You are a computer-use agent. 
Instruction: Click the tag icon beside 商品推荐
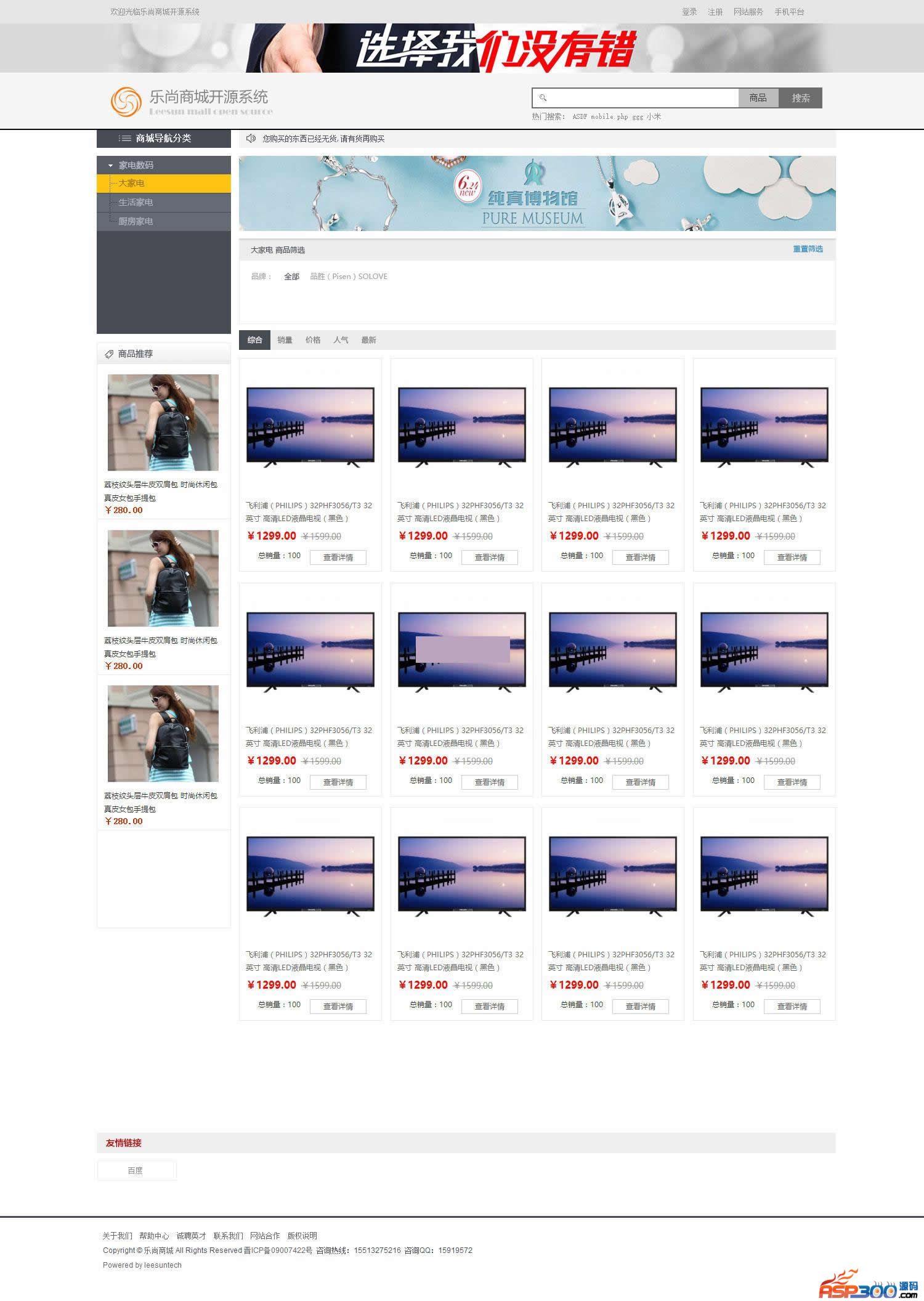(109, 354)
